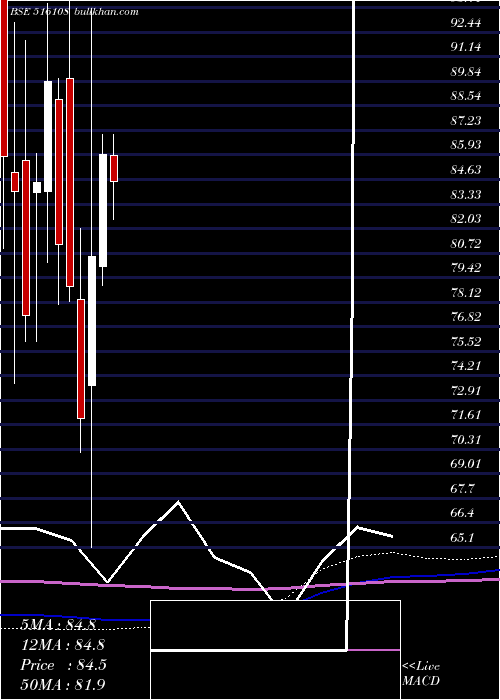Screen dimensions: 500x700
Task: Click the 70.31 price axis label
Action: pos(466,440)
